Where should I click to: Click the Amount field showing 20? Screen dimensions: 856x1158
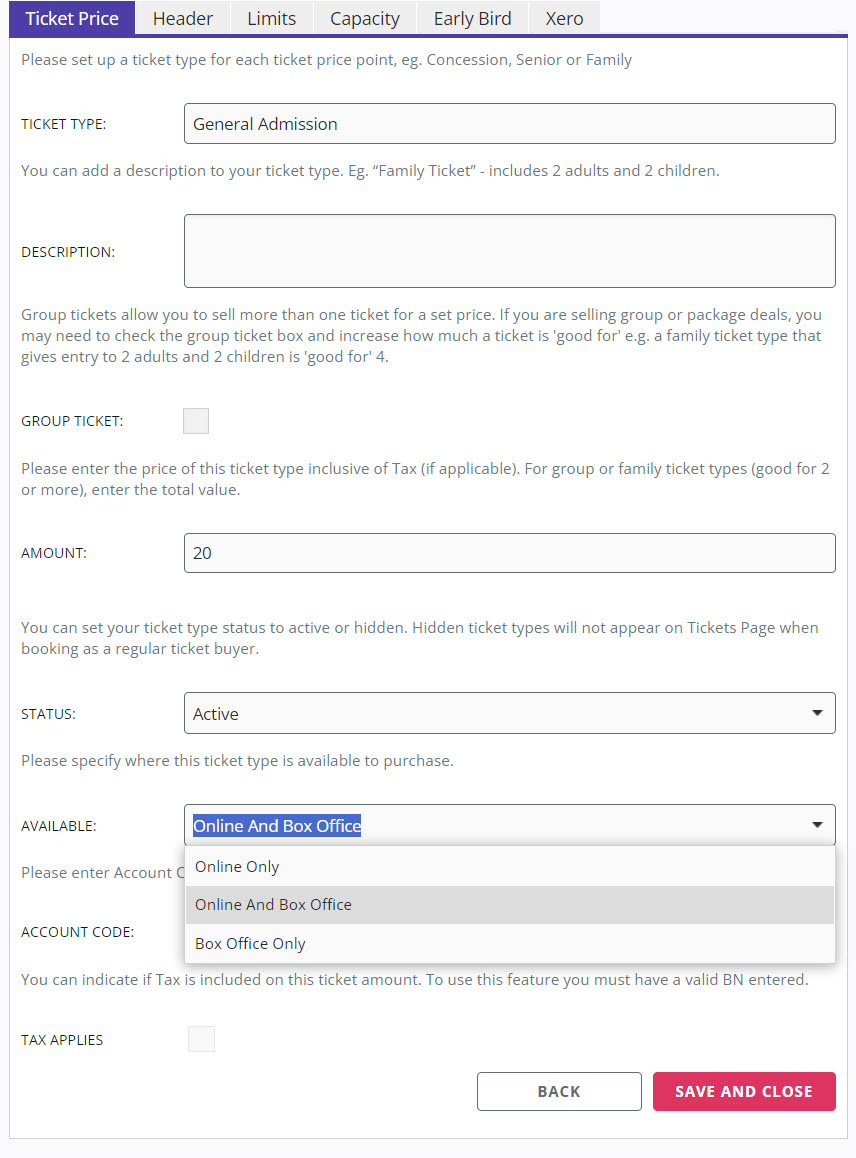[510, 553]
